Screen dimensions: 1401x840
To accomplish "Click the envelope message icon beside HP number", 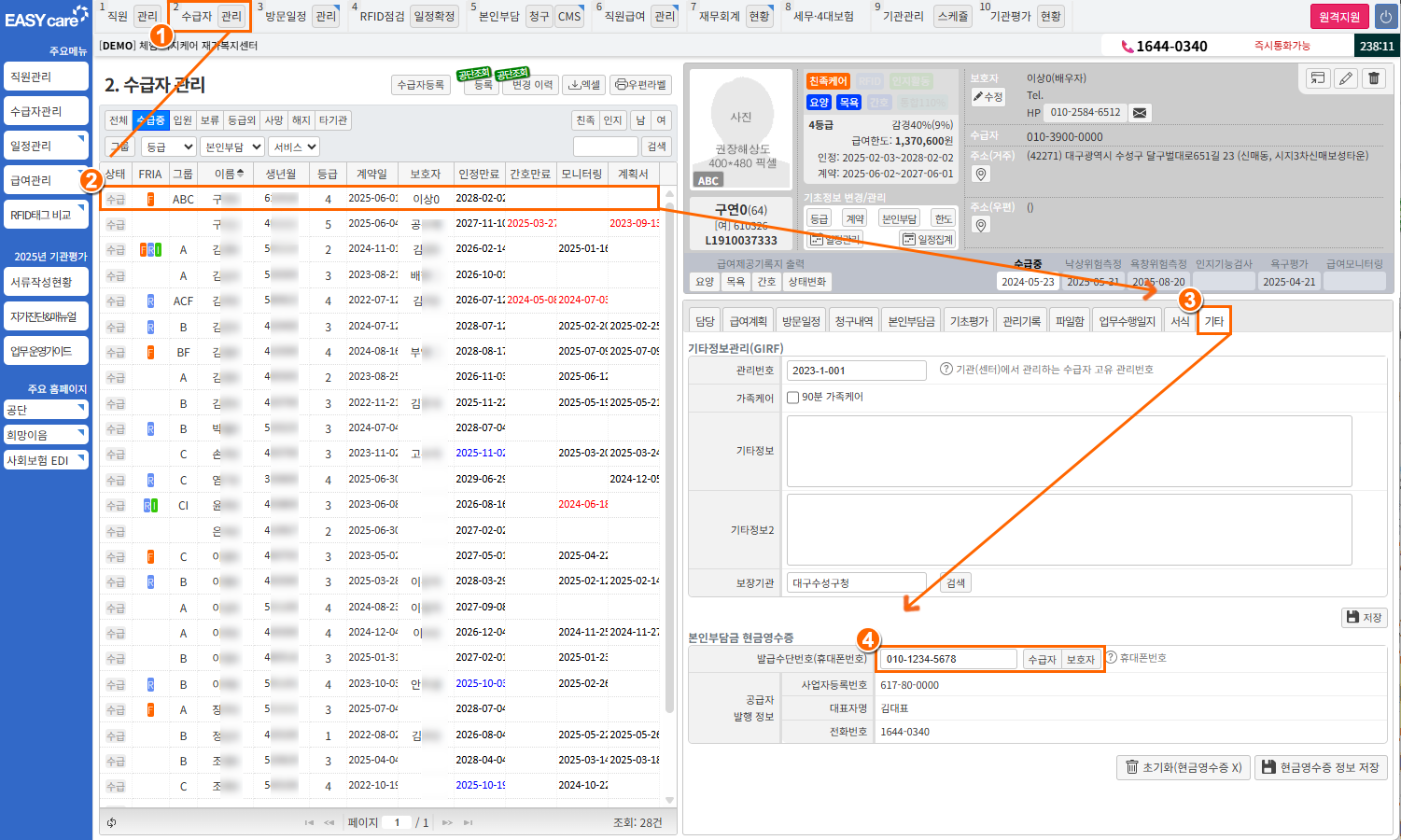I will pos(1140,113).
